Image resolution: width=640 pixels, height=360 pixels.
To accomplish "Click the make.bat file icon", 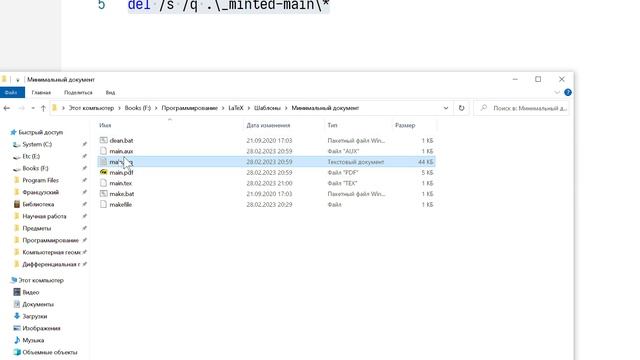I will tap(104, 194).
